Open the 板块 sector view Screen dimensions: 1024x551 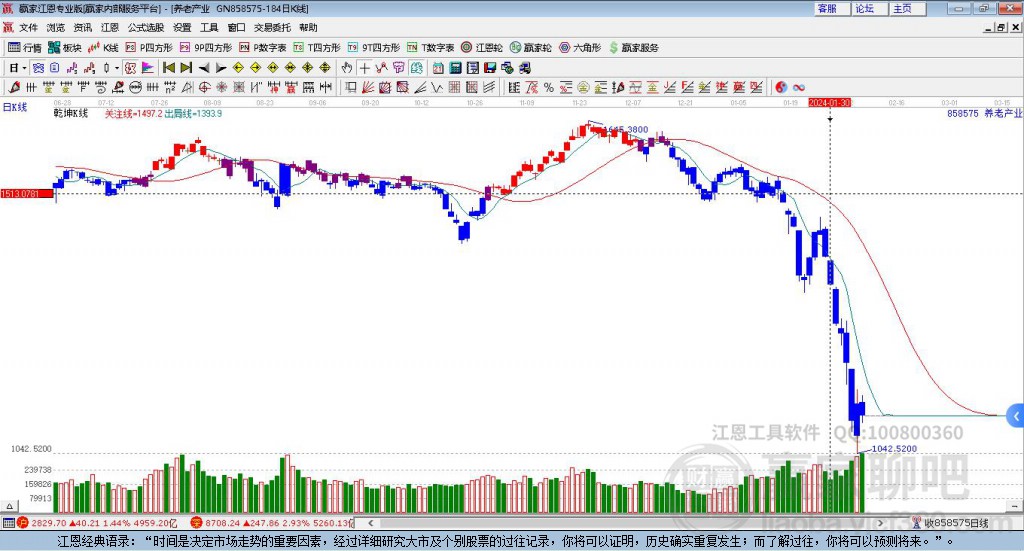(x=65, y=48)
